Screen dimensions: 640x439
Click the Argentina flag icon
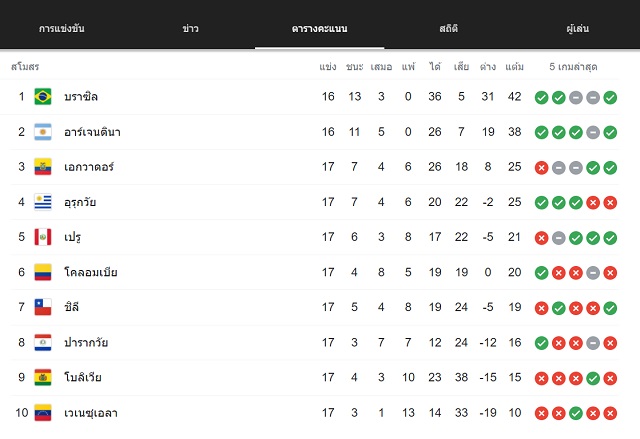point(43,132)
